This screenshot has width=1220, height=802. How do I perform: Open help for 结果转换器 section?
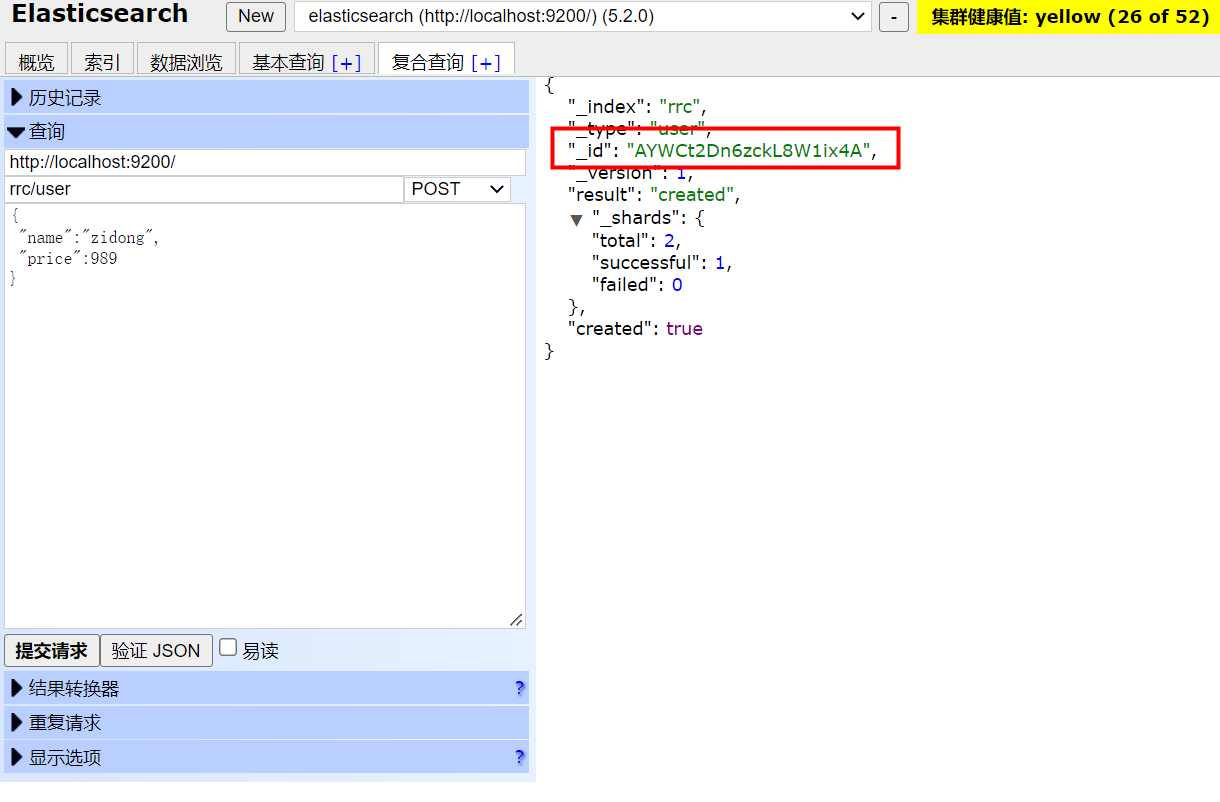click(519, 688)
